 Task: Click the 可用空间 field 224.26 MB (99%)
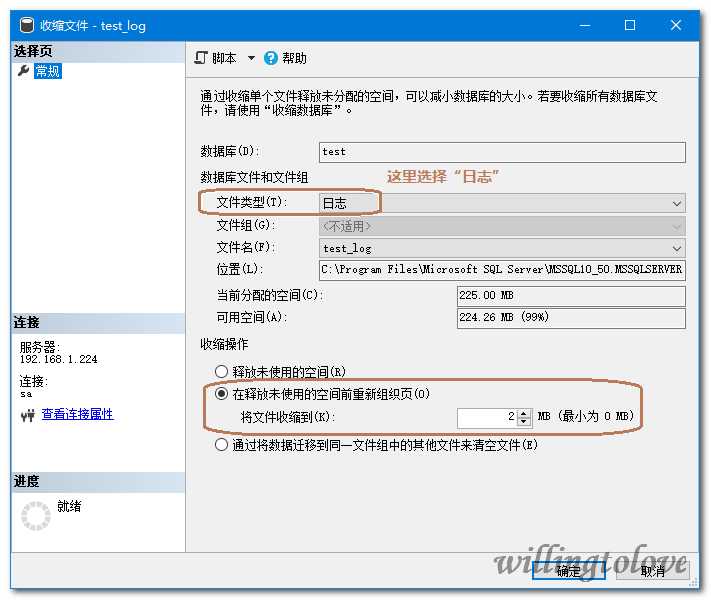571,317
